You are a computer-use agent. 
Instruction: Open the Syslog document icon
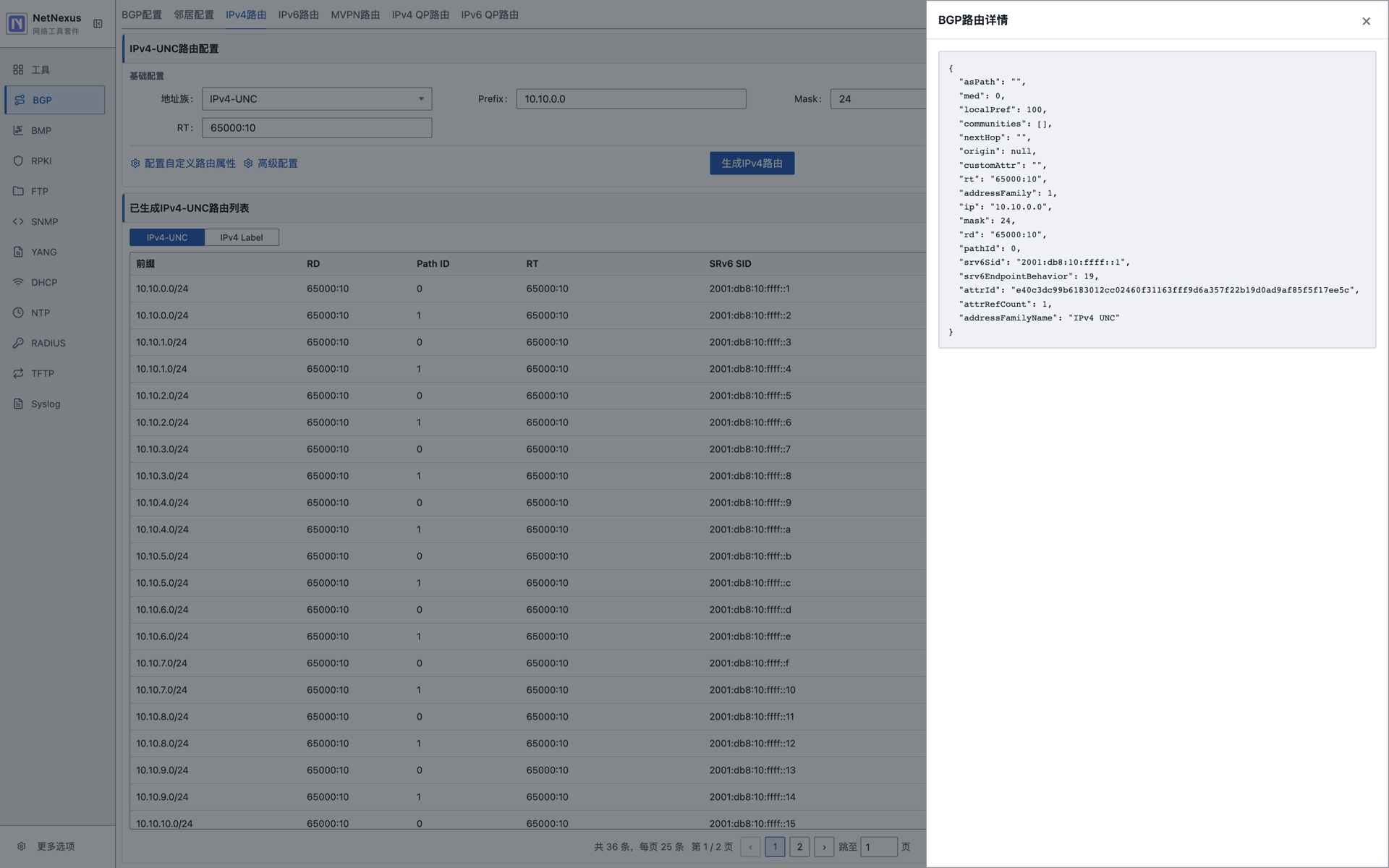click(18, 404)
